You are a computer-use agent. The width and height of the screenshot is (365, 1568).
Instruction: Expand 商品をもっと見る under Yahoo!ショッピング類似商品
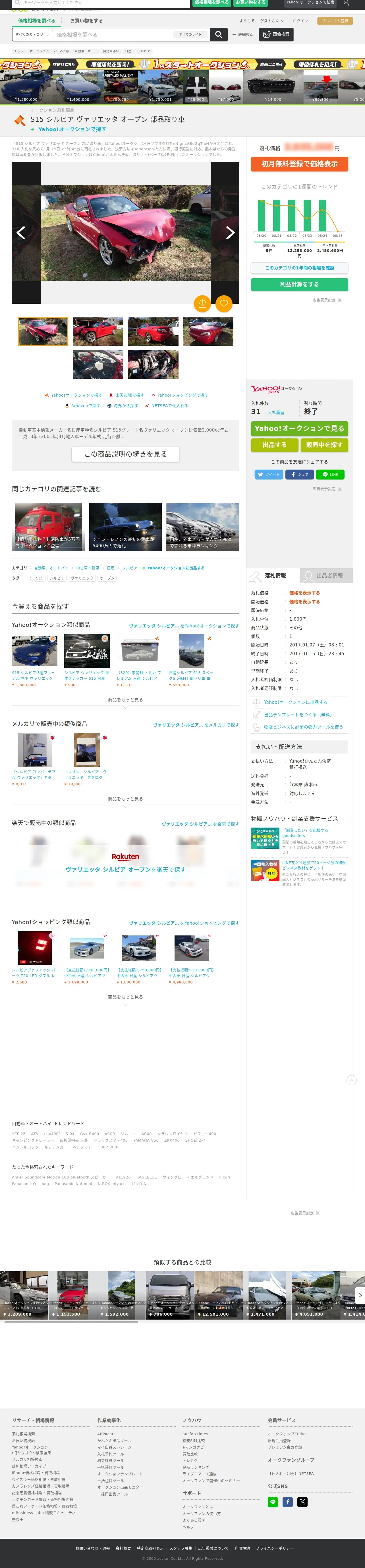tap(126, 997)
